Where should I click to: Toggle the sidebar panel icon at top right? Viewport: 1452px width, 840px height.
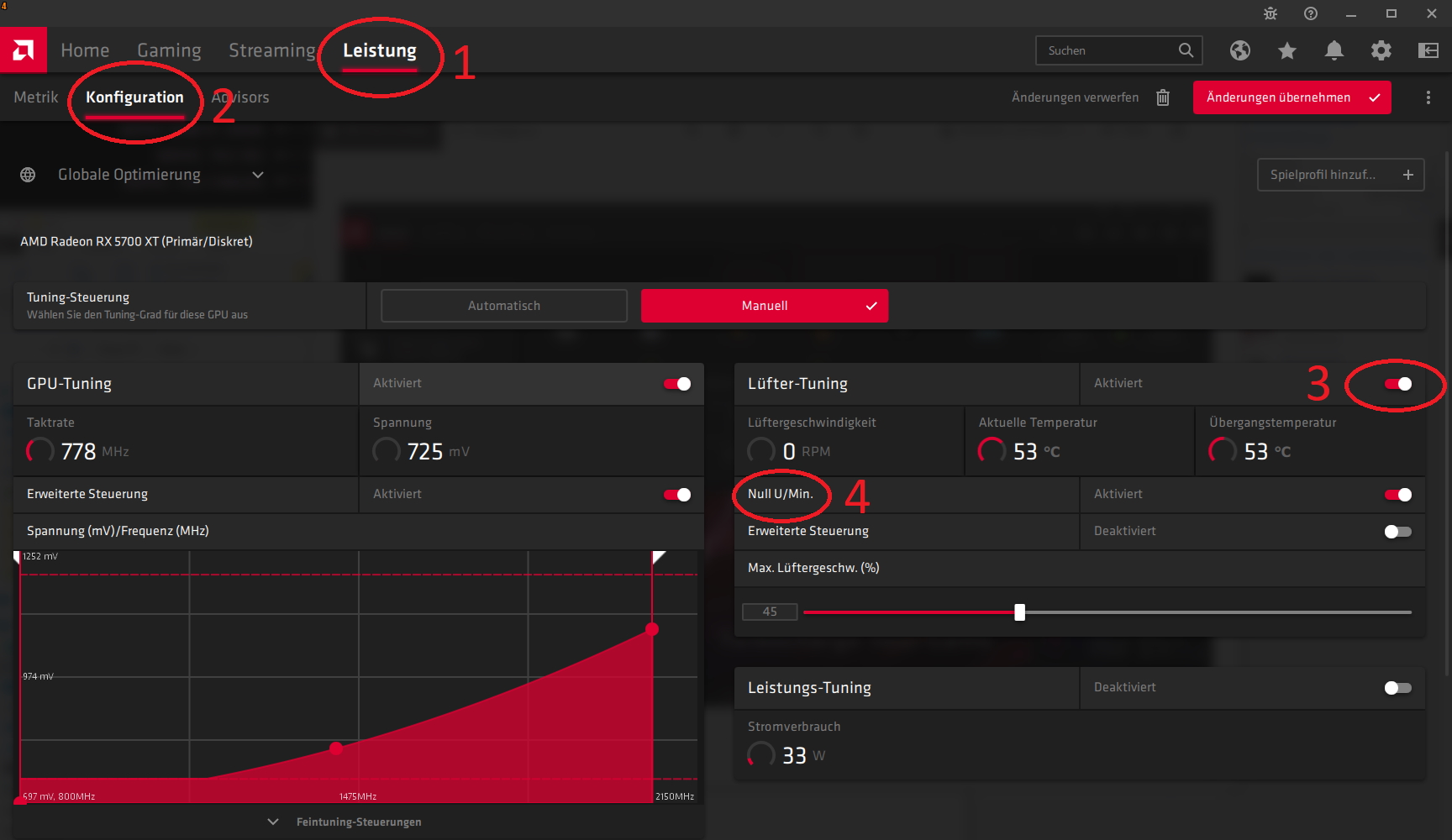click(1428, 50)
